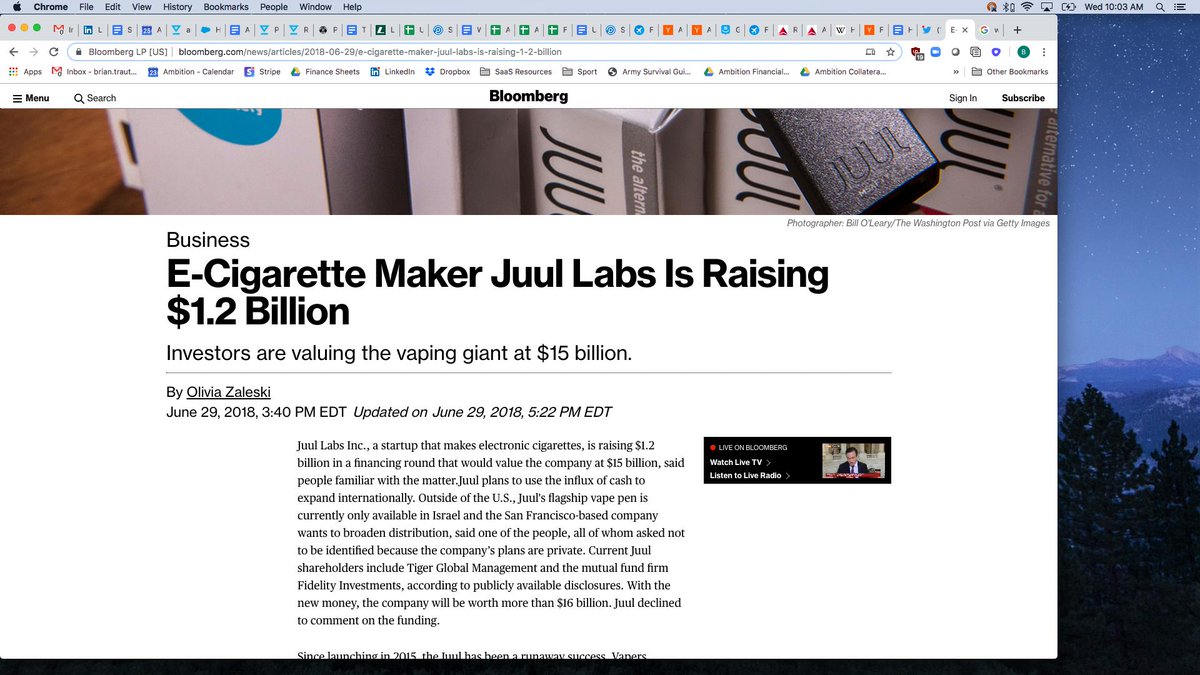
Task: Open the Apps bookmark shortcut
Action: click(25, 72)
